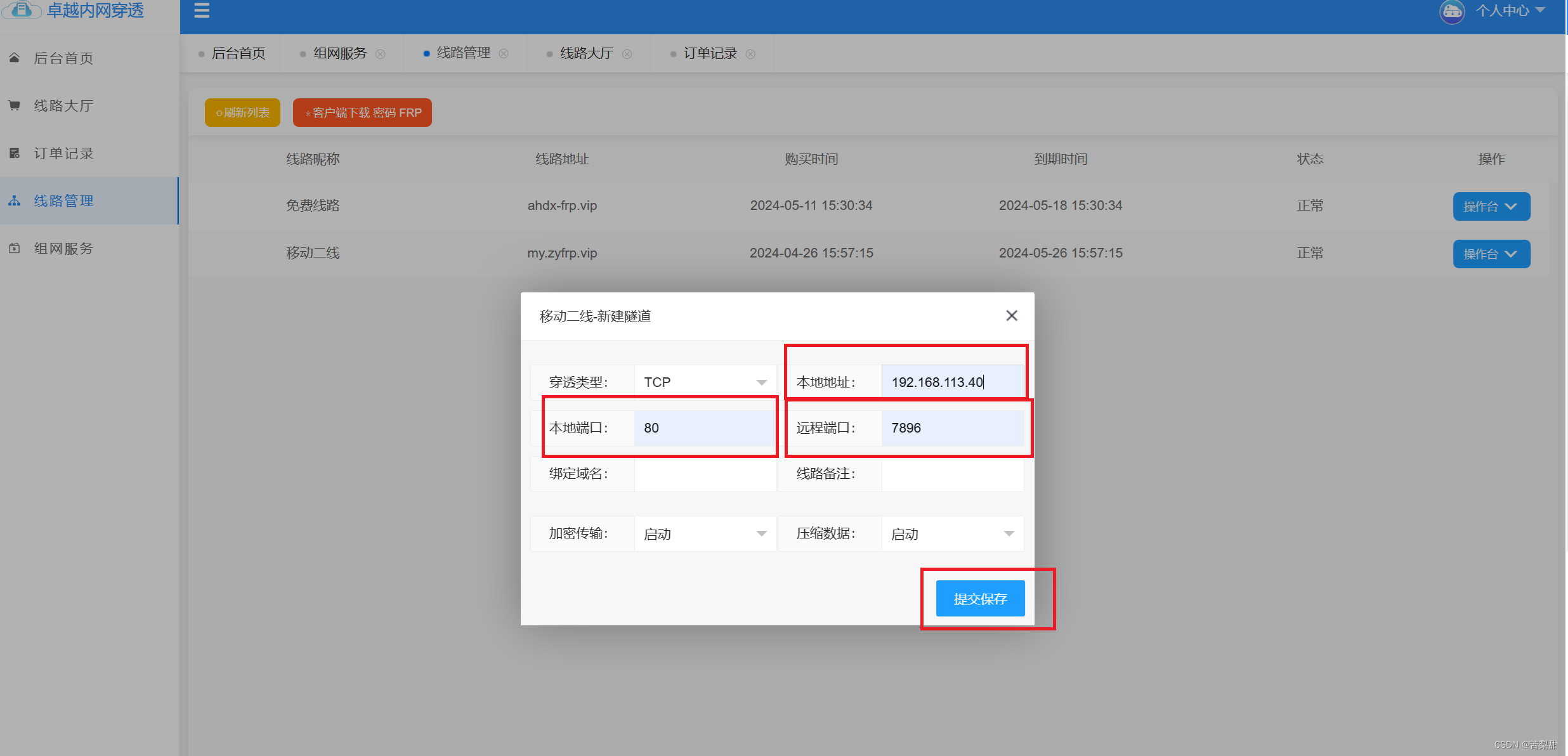This screenshot has width=1568, height=756.
Task: Click the 到期时间 column header
Action: pos(1061,159)
